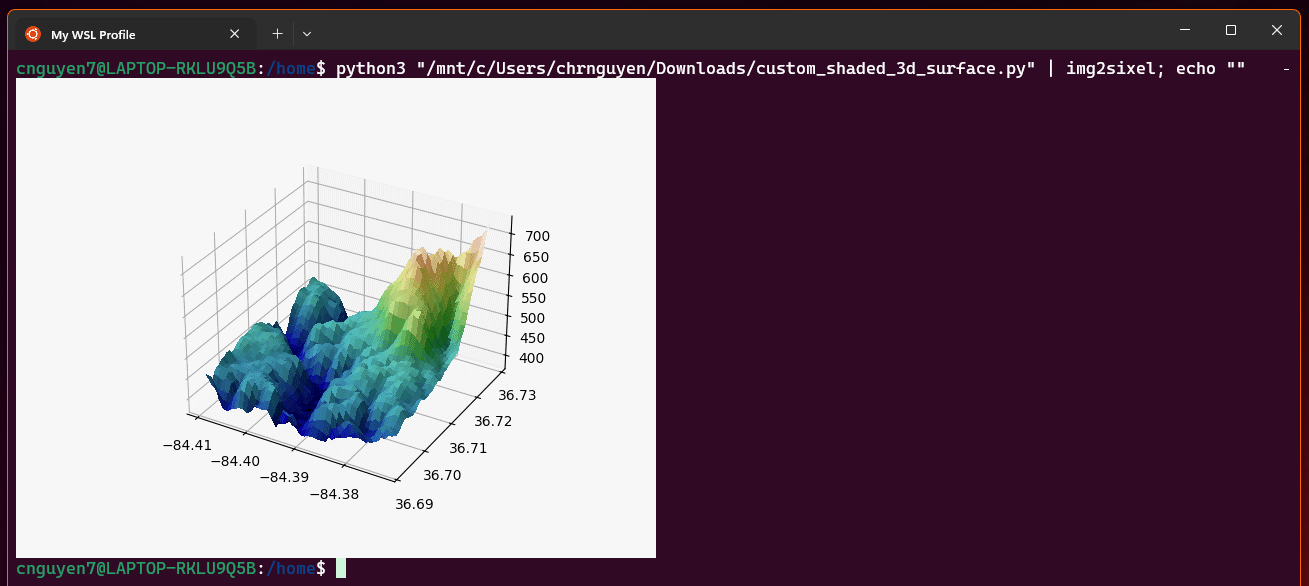Minimize the terminal window

click(1184, 30)
